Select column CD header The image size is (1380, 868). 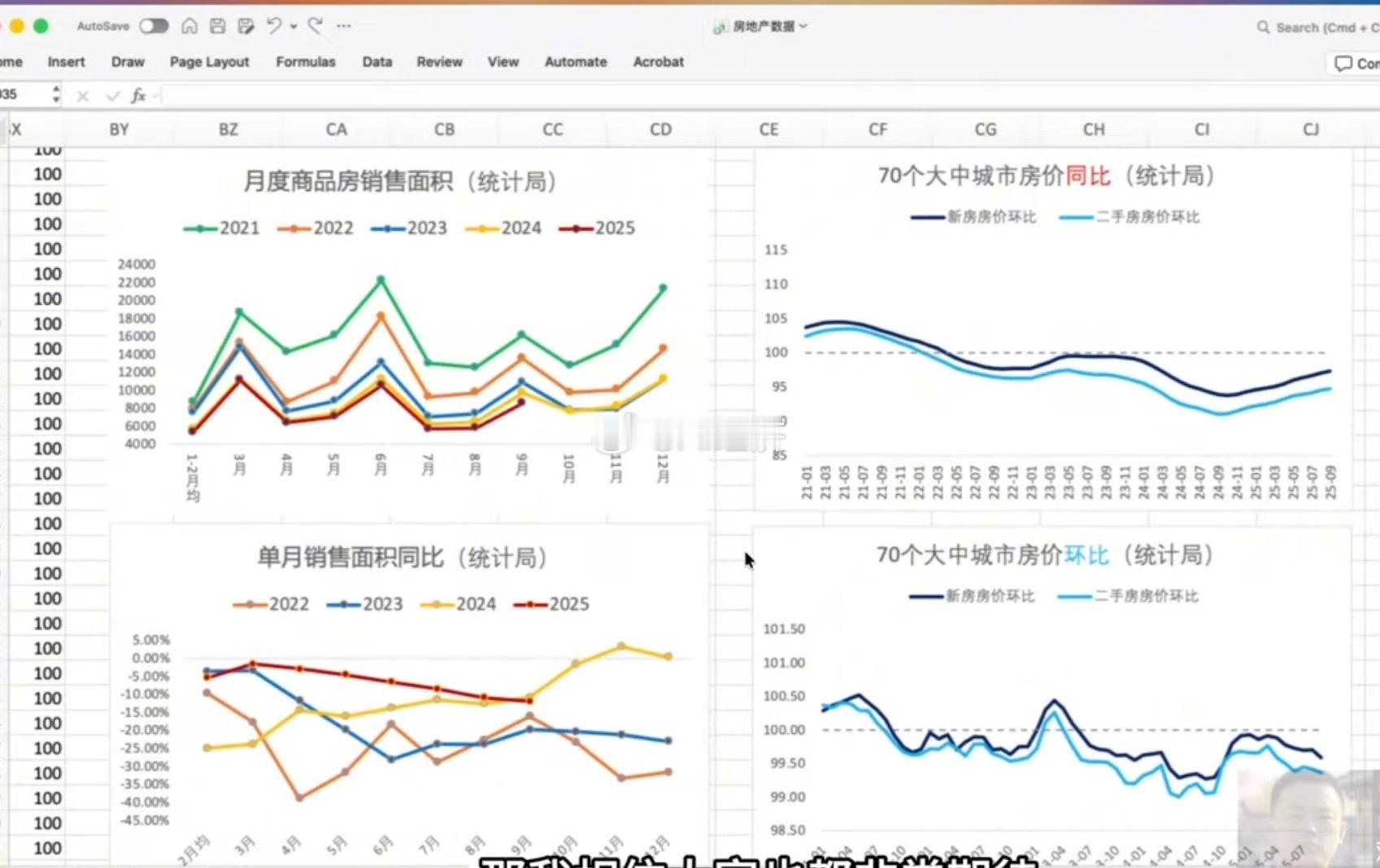(661, 129)
